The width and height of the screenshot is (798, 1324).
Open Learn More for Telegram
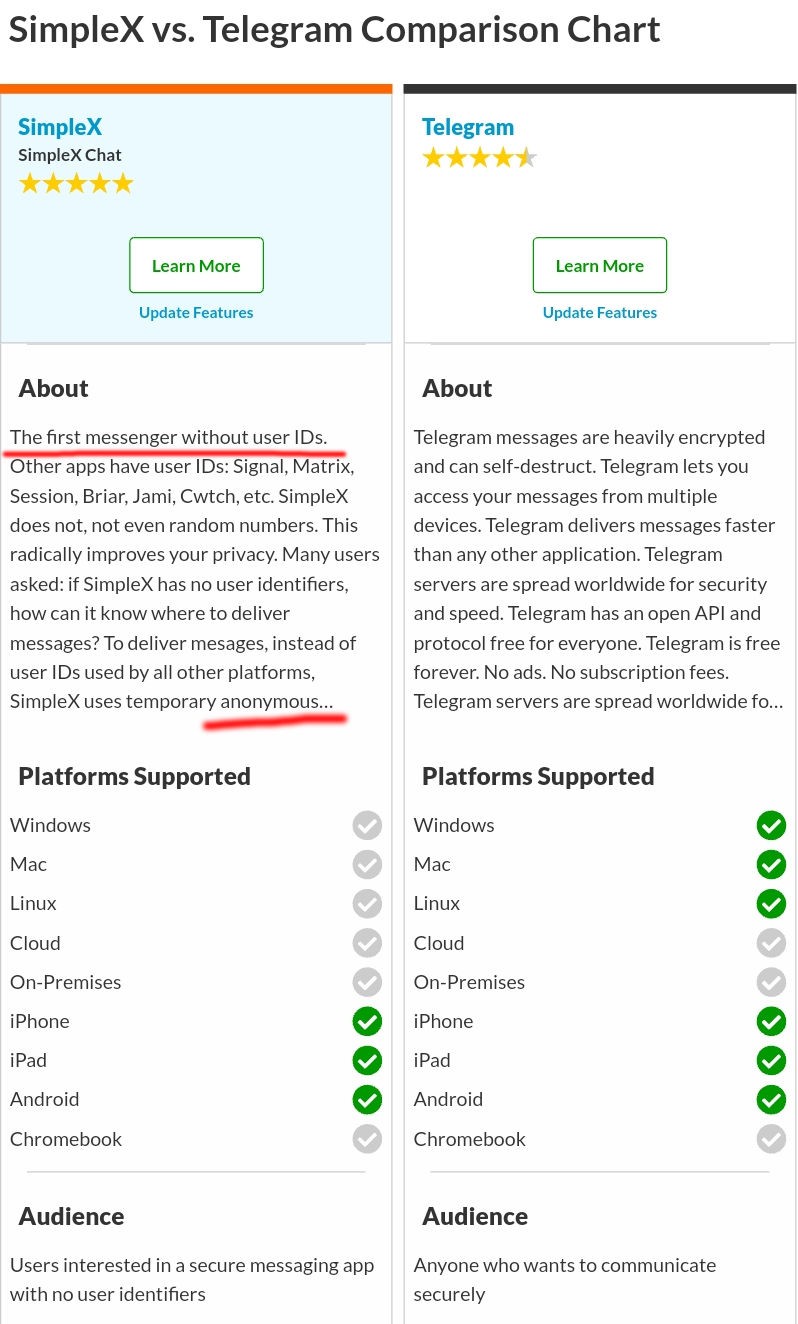[x=600, y=265]
